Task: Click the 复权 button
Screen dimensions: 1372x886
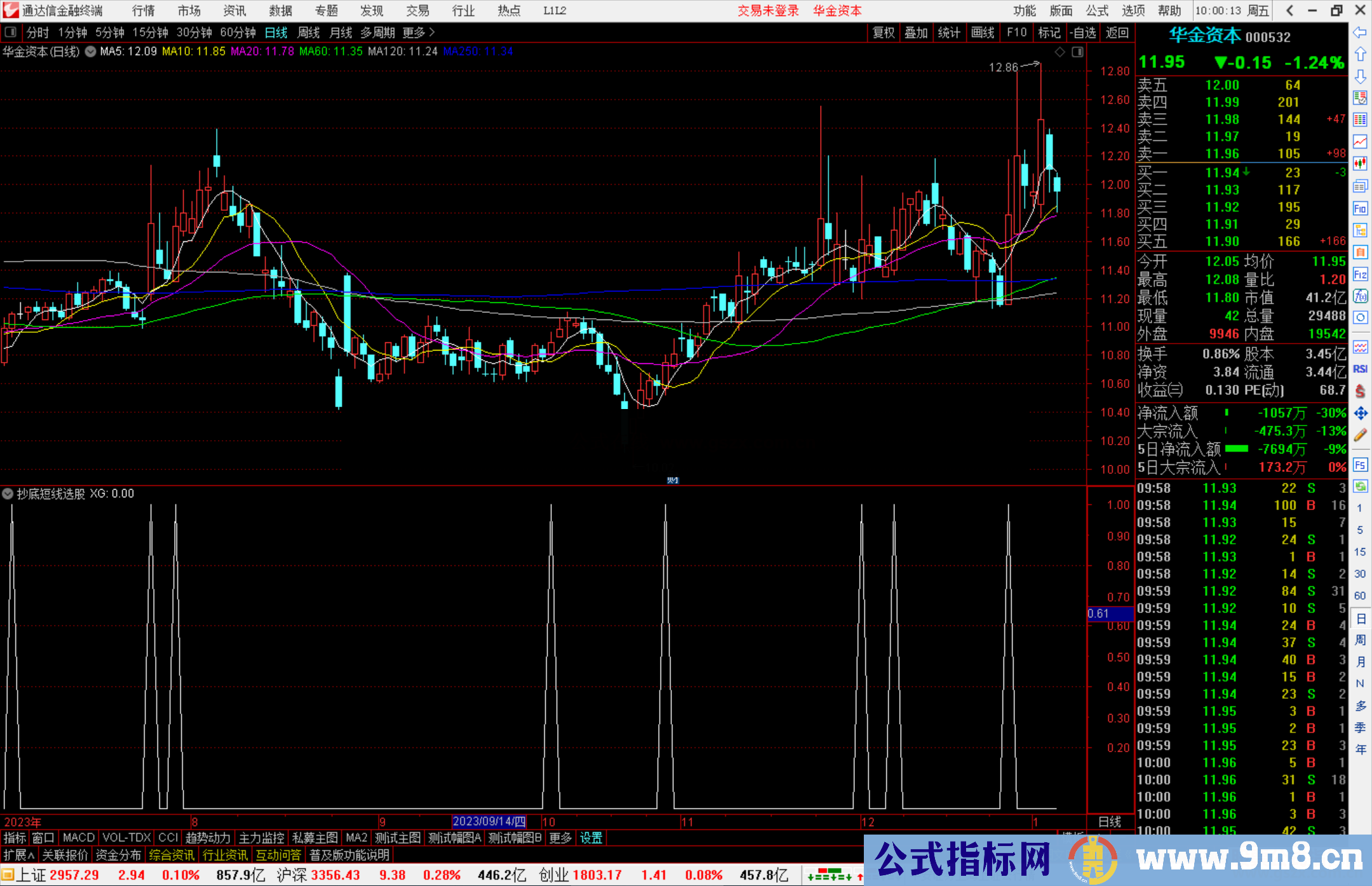Action: (884, 32)
